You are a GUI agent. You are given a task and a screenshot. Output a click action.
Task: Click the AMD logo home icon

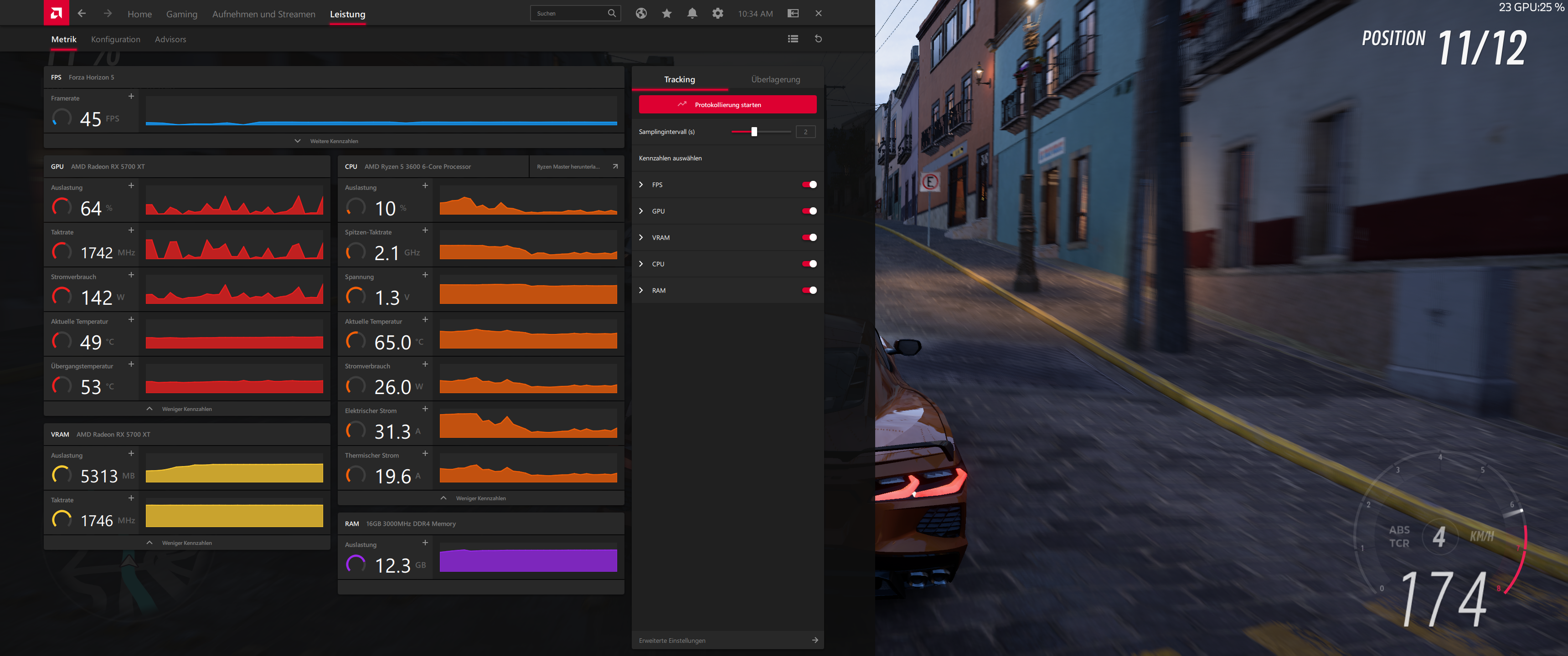(x=56, y=13)
